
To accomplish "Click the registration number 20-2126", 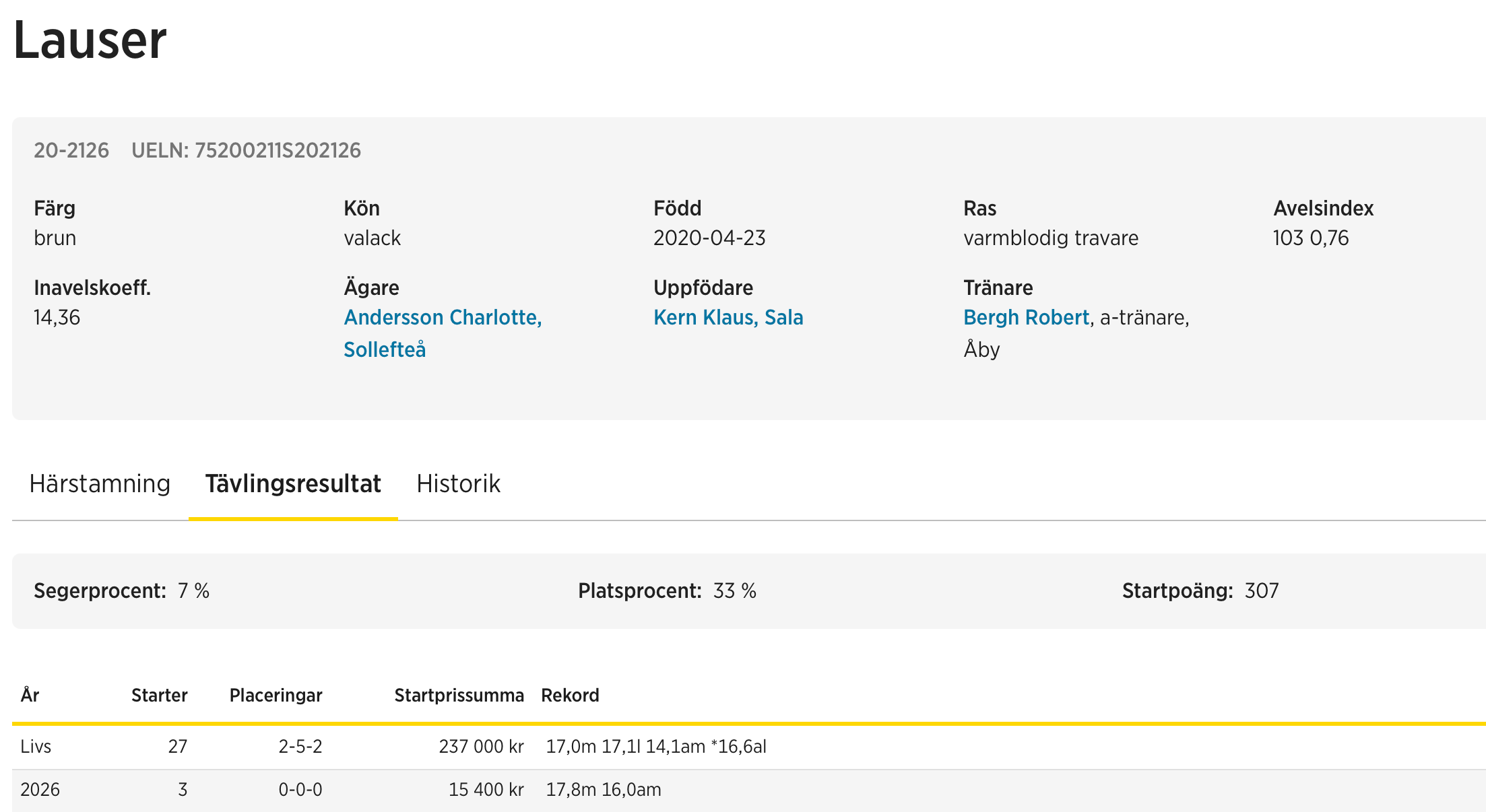I will point(71,150).
